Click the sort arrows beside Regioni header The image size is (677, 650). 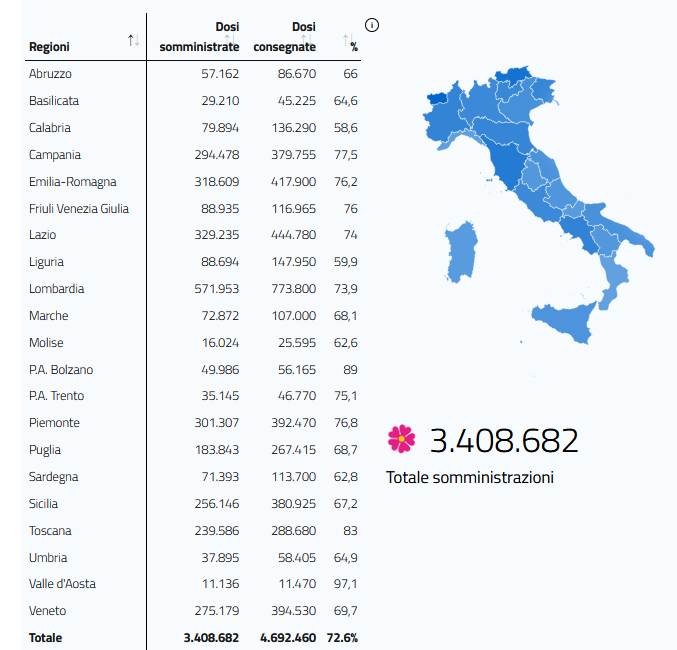[x=133, y=40]
